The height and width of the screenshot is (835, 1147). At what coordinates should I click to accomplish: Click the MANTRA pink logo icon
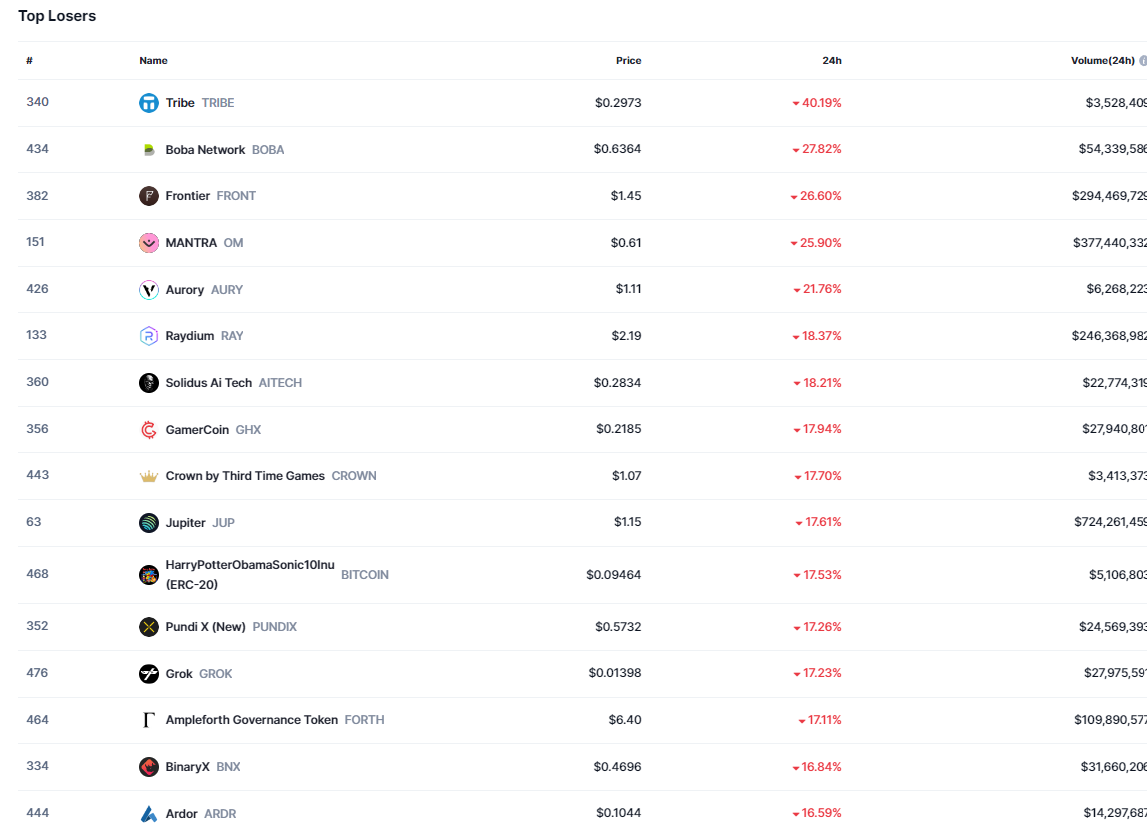click(x=149, y=243)
